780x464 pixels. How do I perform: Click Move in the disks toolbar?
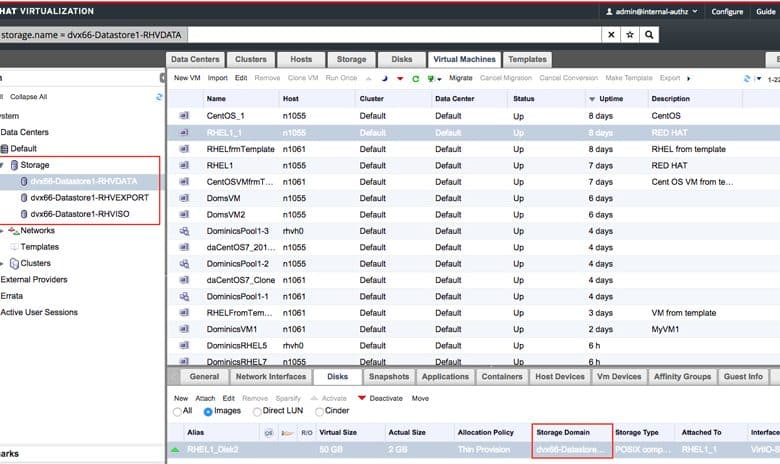pyautogui.click(x=420, y=398)
